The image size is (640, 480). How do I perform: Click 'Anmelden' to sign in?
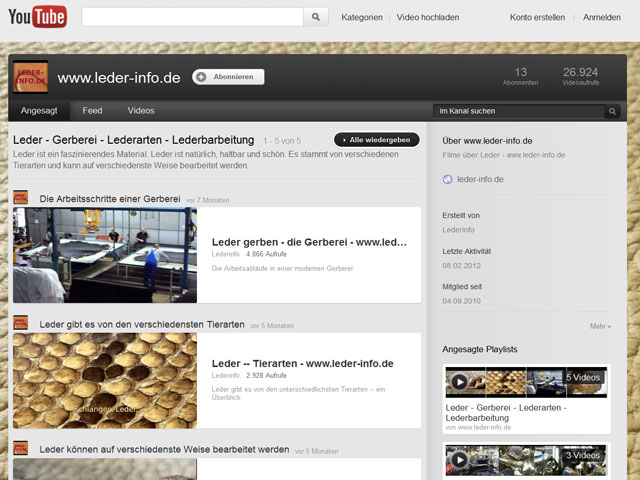602,17
